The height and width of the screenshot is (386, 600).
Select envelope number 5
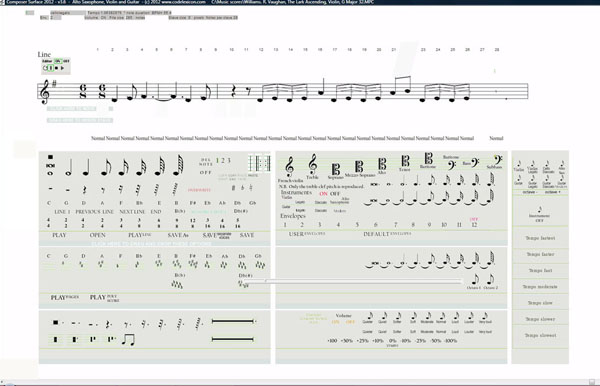pos(357,225)
